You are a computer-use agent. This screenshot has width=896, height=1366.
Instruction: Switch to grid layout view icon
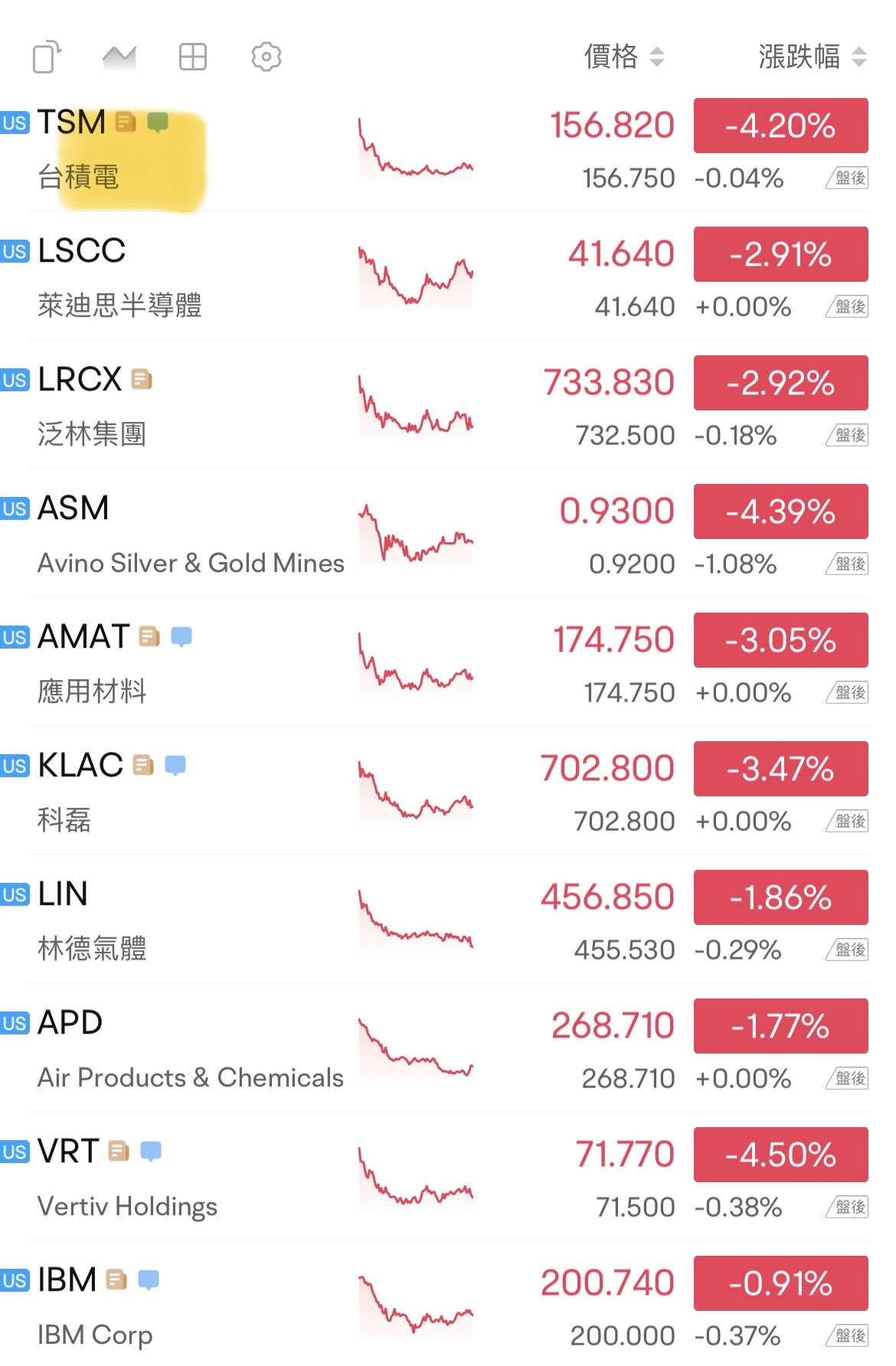click(x=193, y=57)
